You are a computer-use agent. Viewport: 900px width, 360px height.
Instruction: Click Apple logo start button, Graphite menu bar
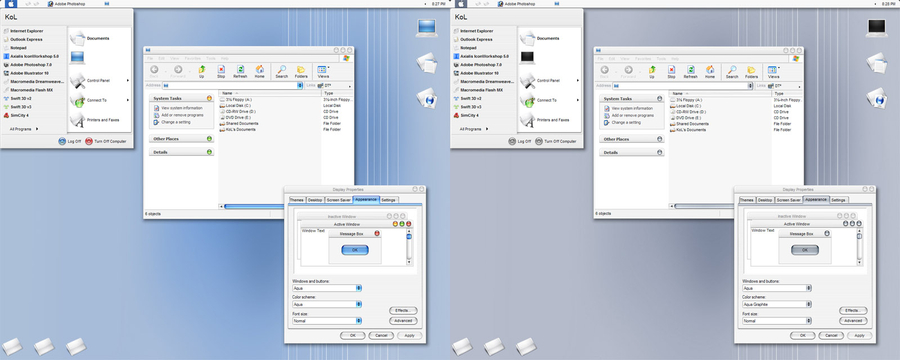(461, 3)
